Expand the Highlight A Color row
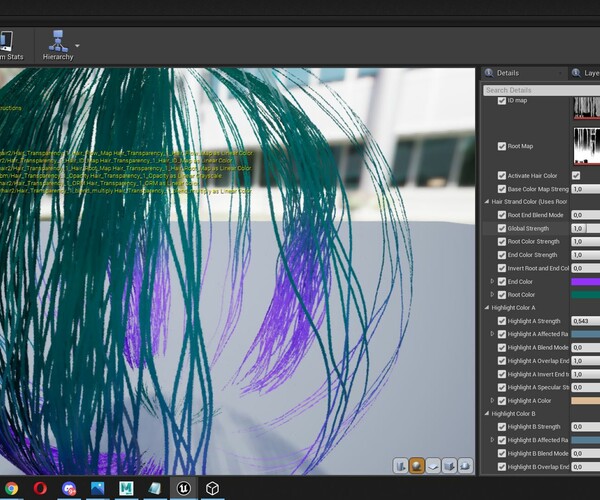The height and width of the screenshot is (500, 600). click(x=492, y=401)
